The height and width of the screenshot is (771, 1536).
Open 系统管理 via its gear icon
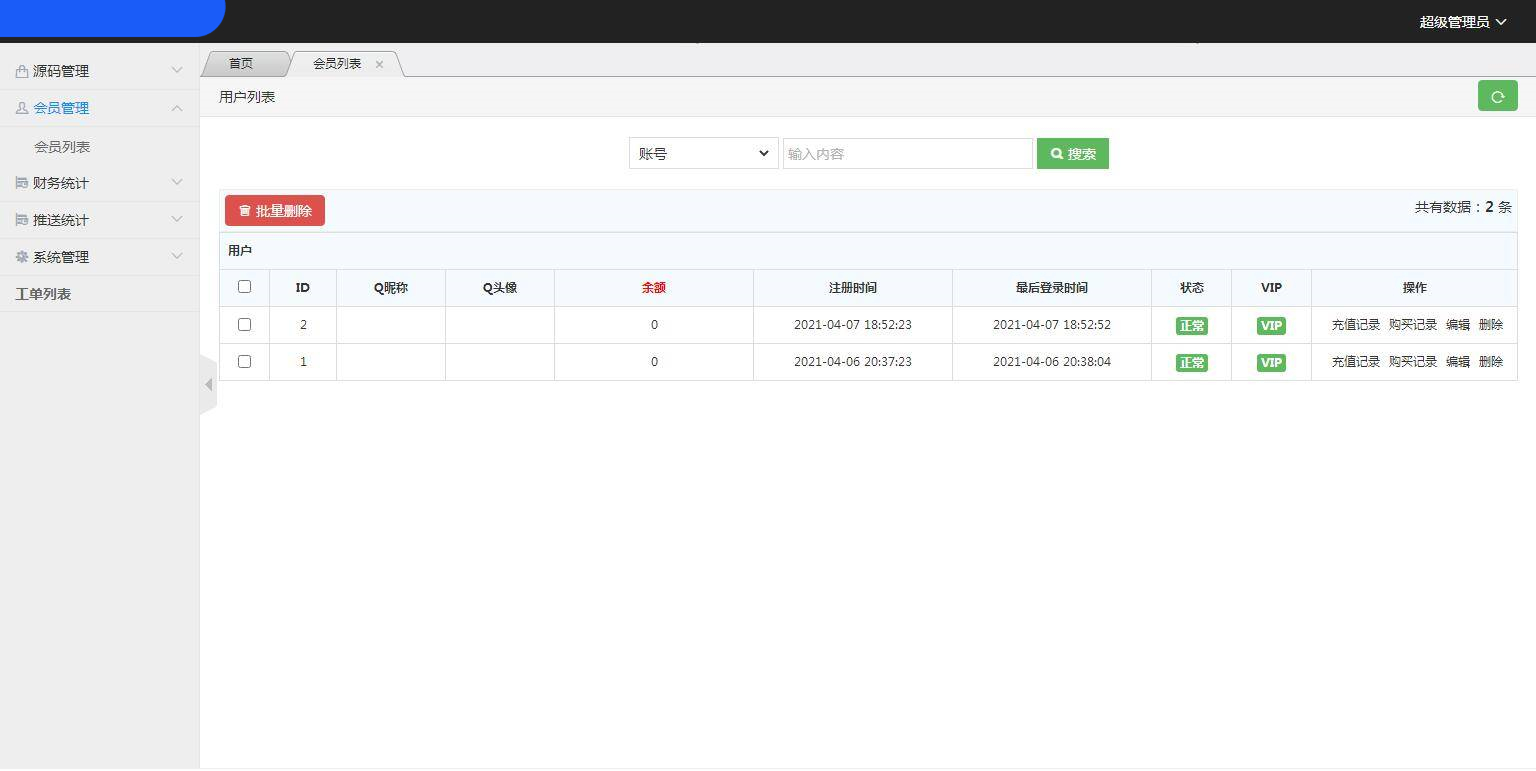click(20, 256)
